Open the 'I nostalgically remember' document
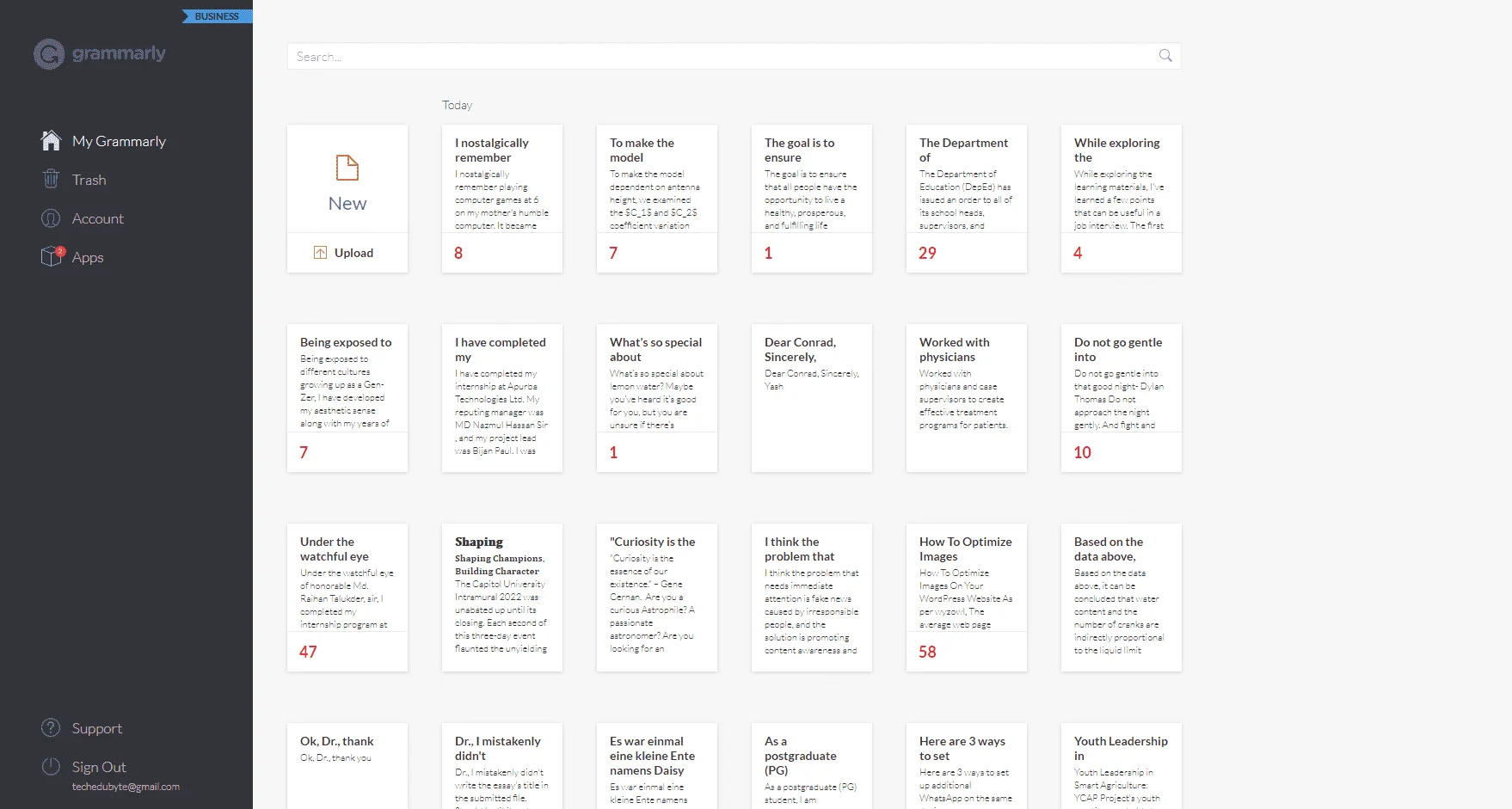Screen dimensions: 1512x809 (502, 199)
